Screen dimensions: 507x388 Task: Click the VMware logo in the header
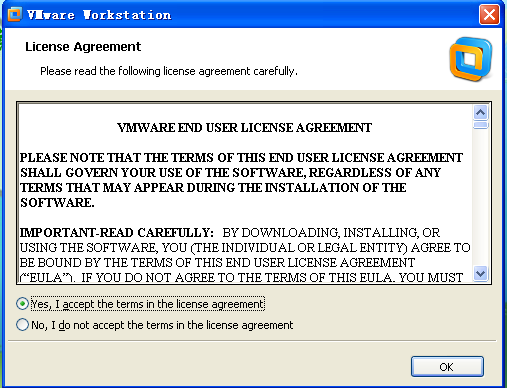tap(471, 59)
